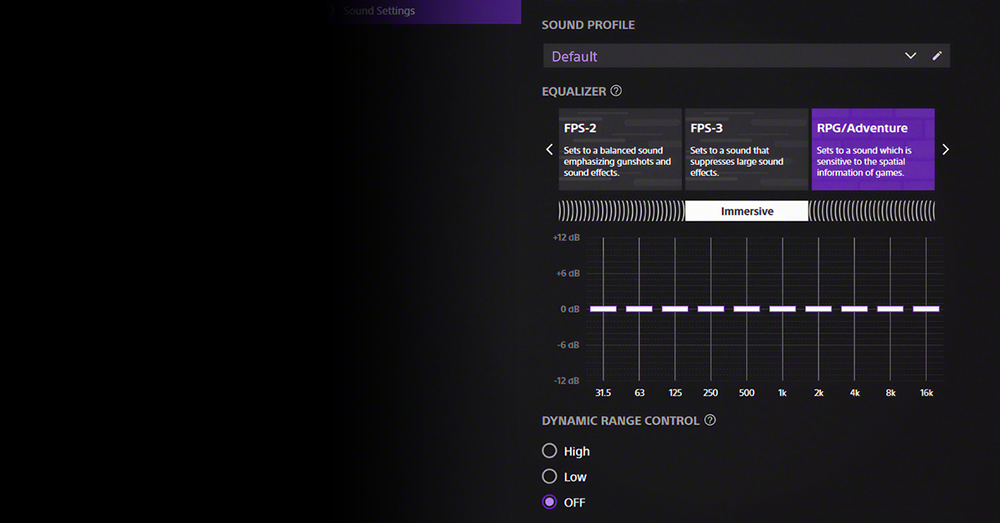Image resolution: width=1000 pixels, height=523 pixels.
Task: Select Low dynamic range control
Action: [x=549, y=477]
